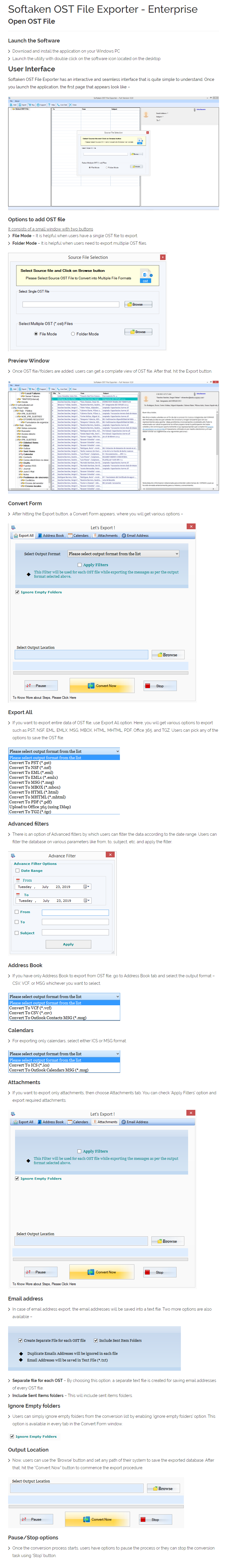The image size is (230, 1568).
Task: Click Browse beside the Select Single OST File field
Action: (x=138, y=304)
